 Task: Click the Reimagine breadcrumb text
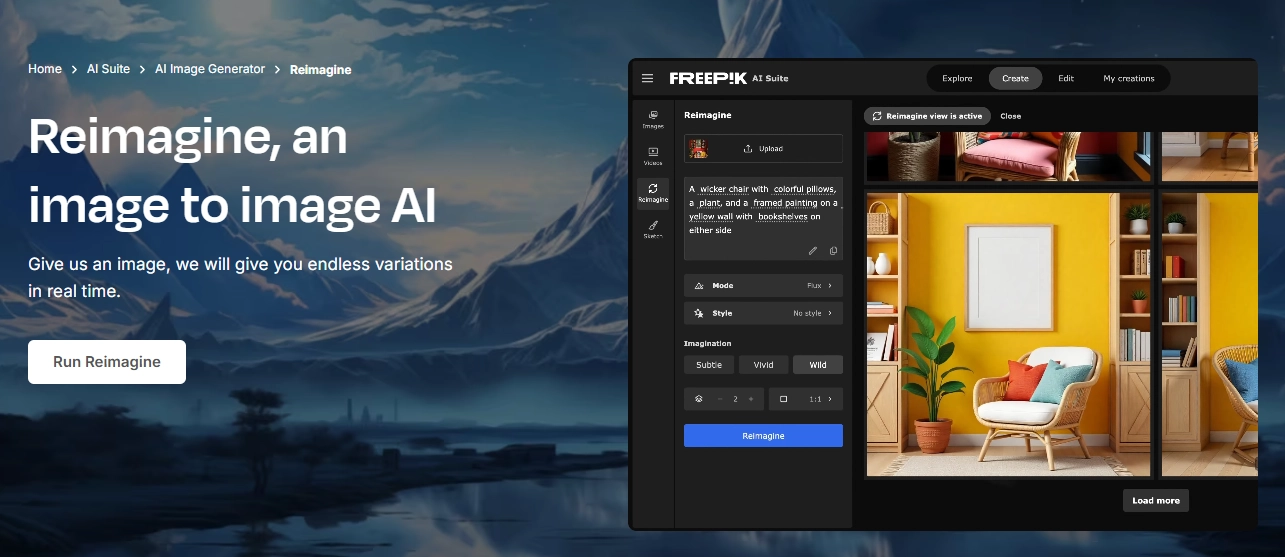coord(320,70)
